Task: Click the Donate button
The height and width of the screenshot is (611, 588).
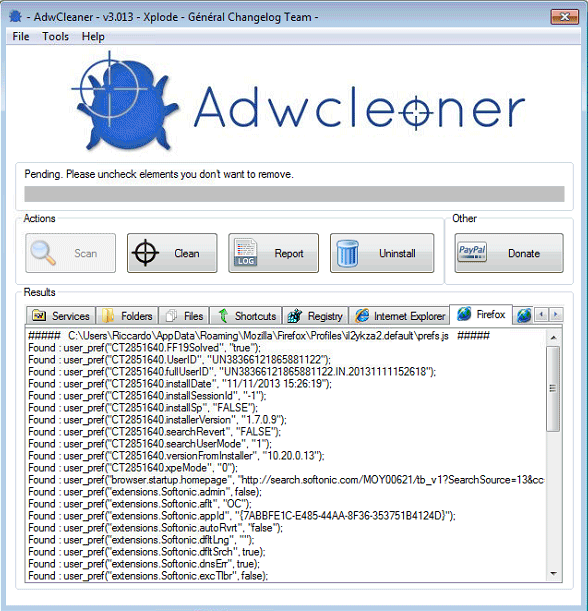Action: pos(509,253)
